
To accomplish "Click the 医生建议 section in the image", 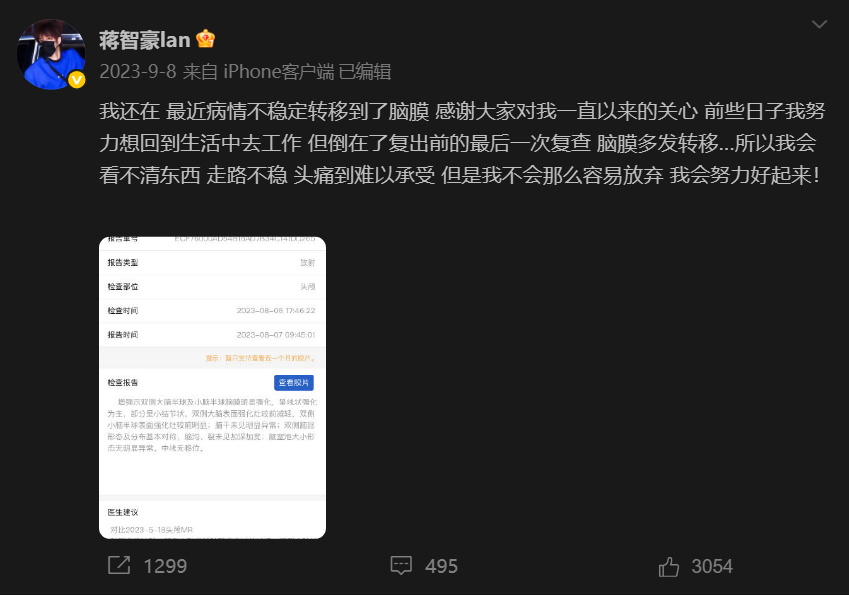I will point(123,512).
